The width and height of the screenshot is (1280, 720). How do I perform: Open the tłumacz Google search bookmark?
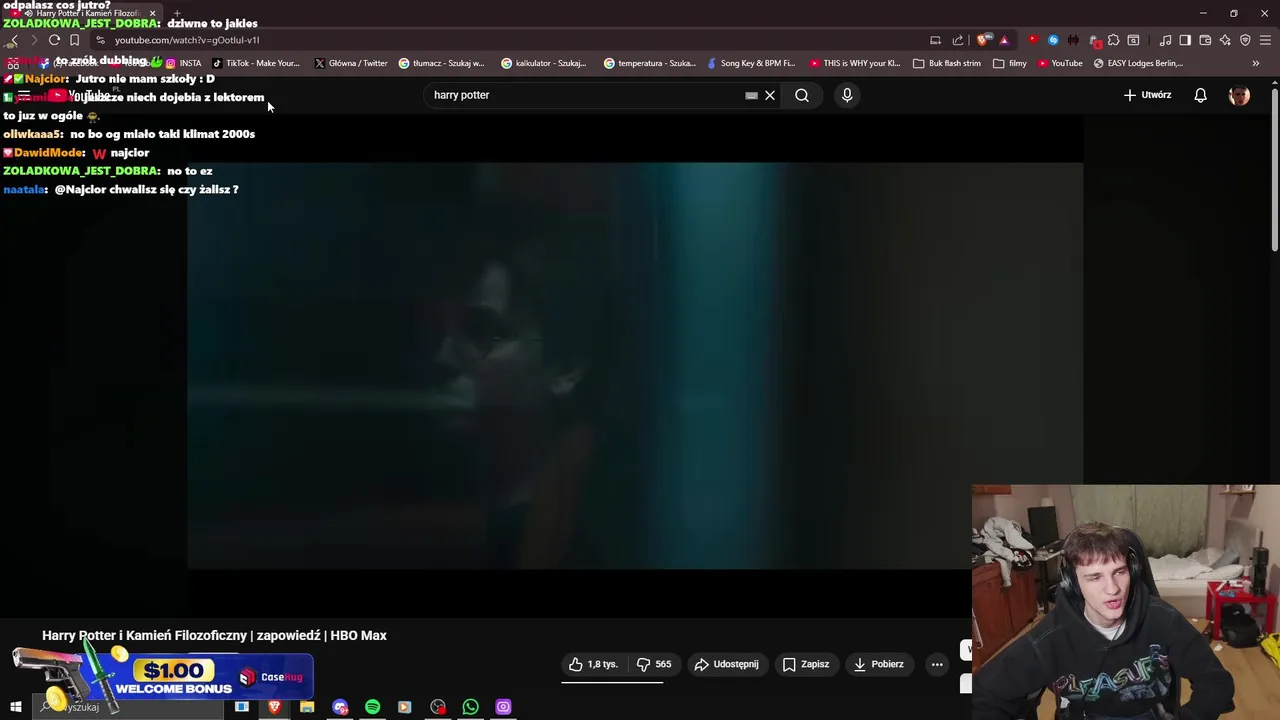coord(441,63)
